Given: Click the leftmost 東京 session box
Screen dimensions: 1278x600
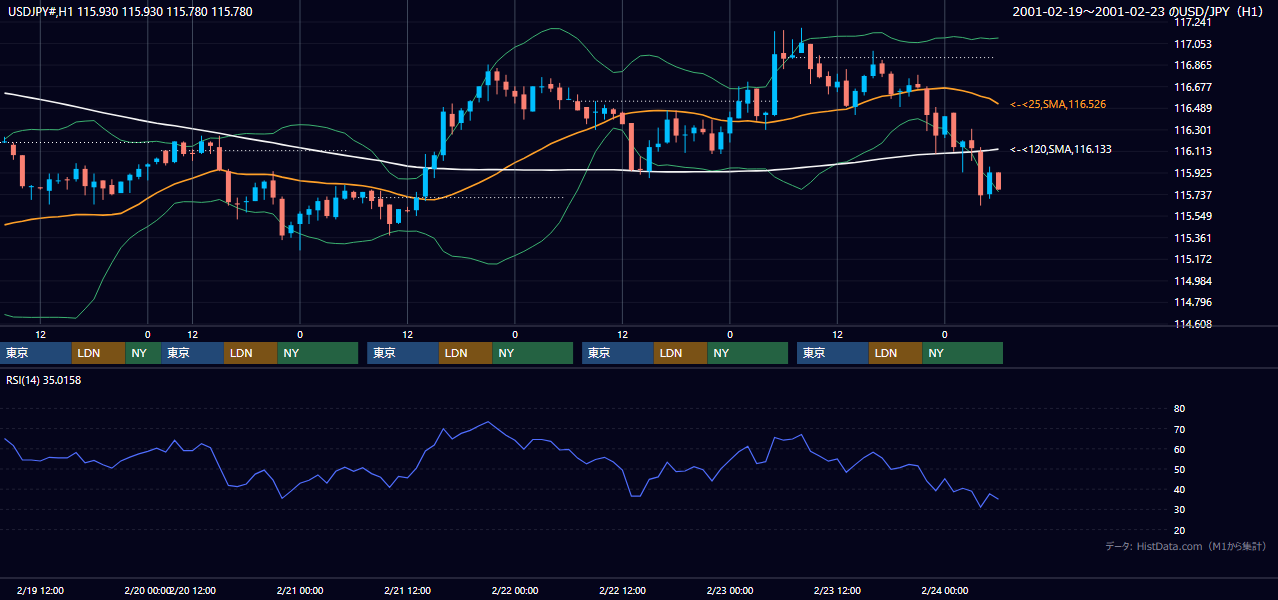Looking at the screenshot, I should pyautogui.click(x=36, y=353).
